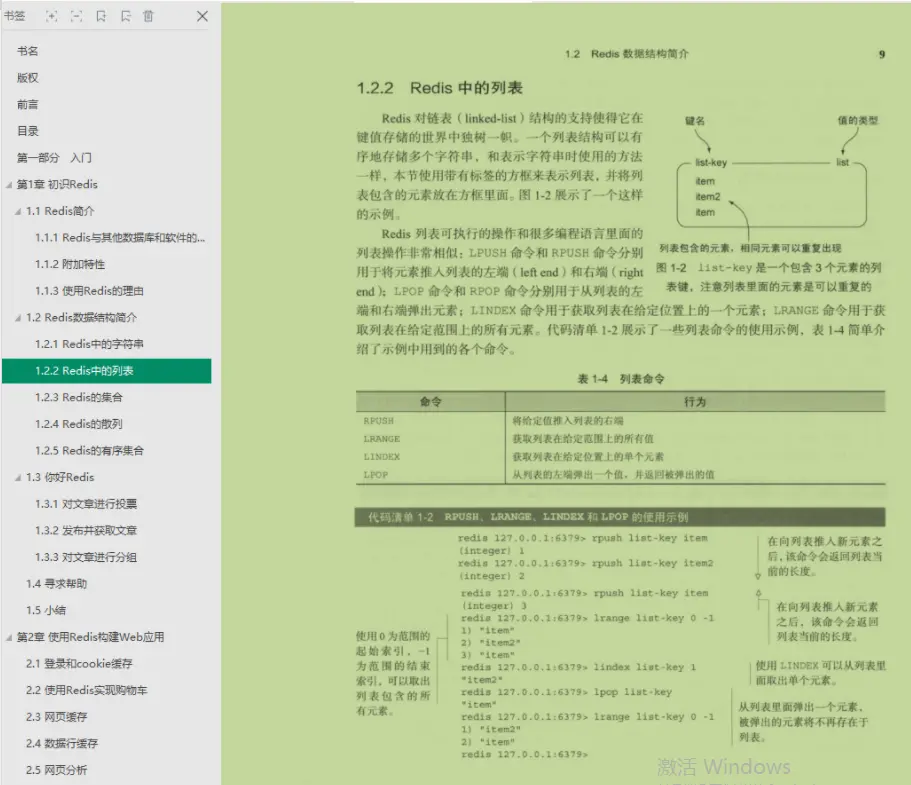Open 1.3.2 发布并获取文章
Image resolution: width=911 pixels, height=785 pixels.
point(85,530)
